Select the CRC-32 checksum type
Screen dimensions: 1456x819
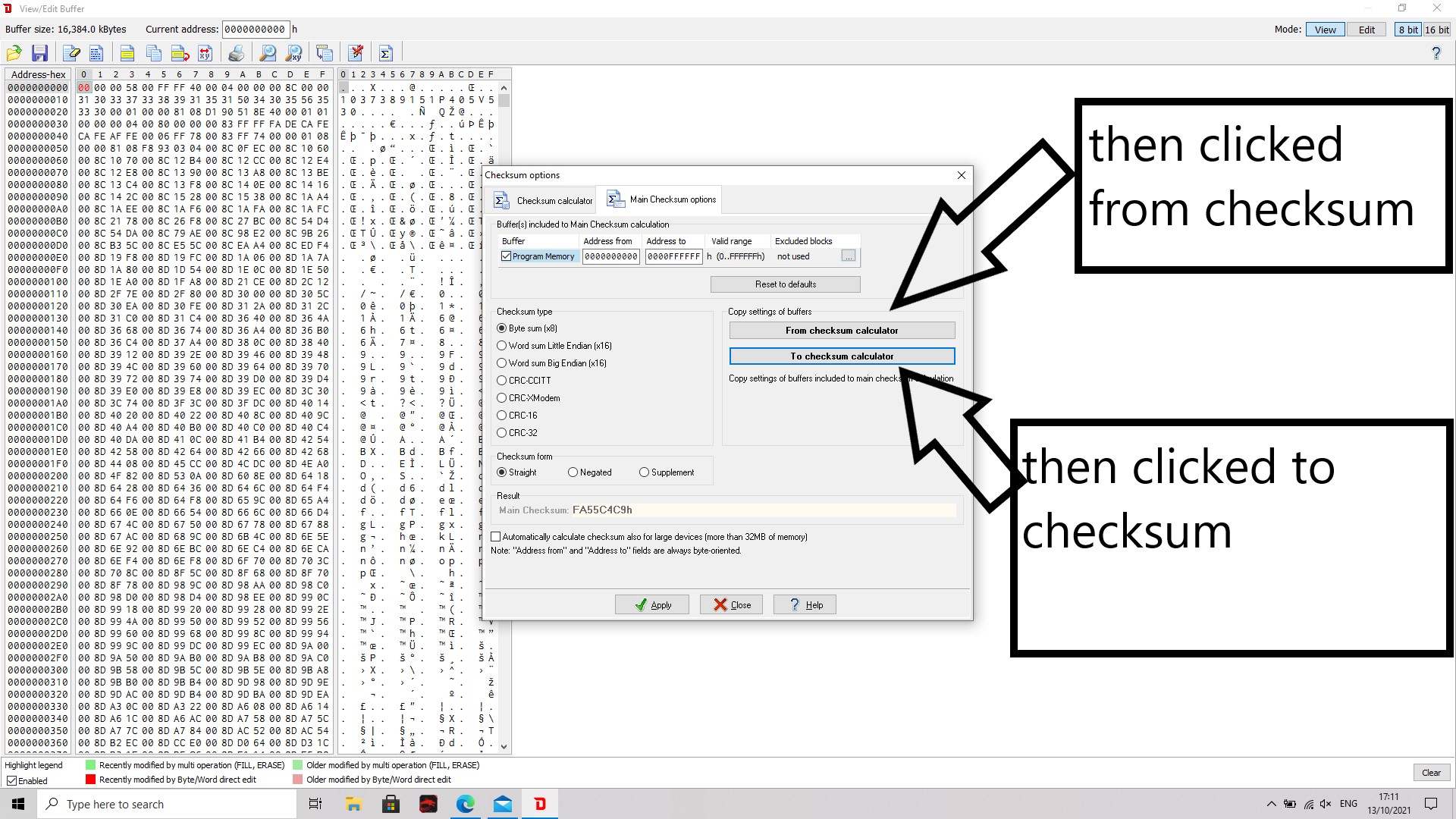coord(501,433)
